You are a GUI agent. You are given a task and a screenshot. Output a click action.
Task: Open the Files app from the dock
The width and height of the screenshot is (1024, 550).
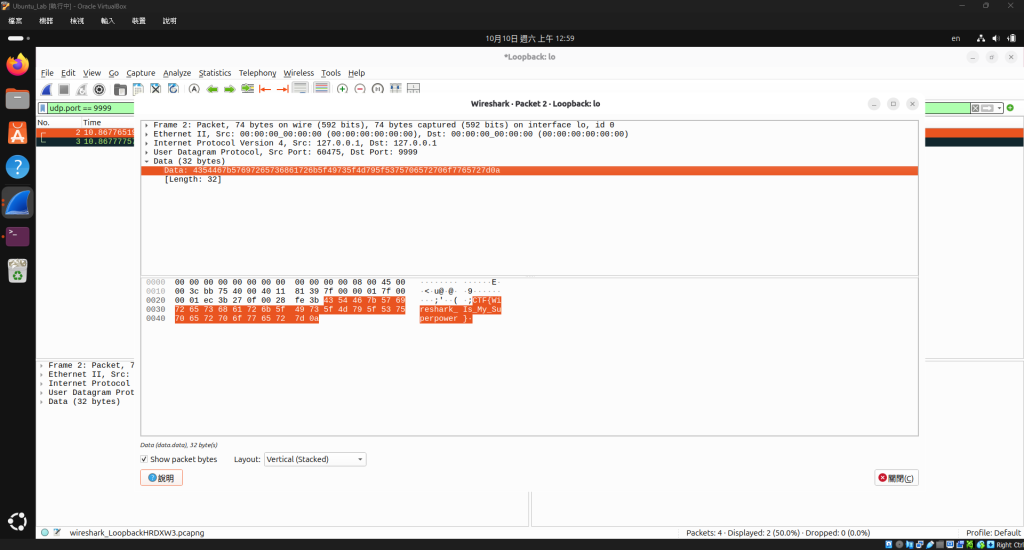click(18, 99)
